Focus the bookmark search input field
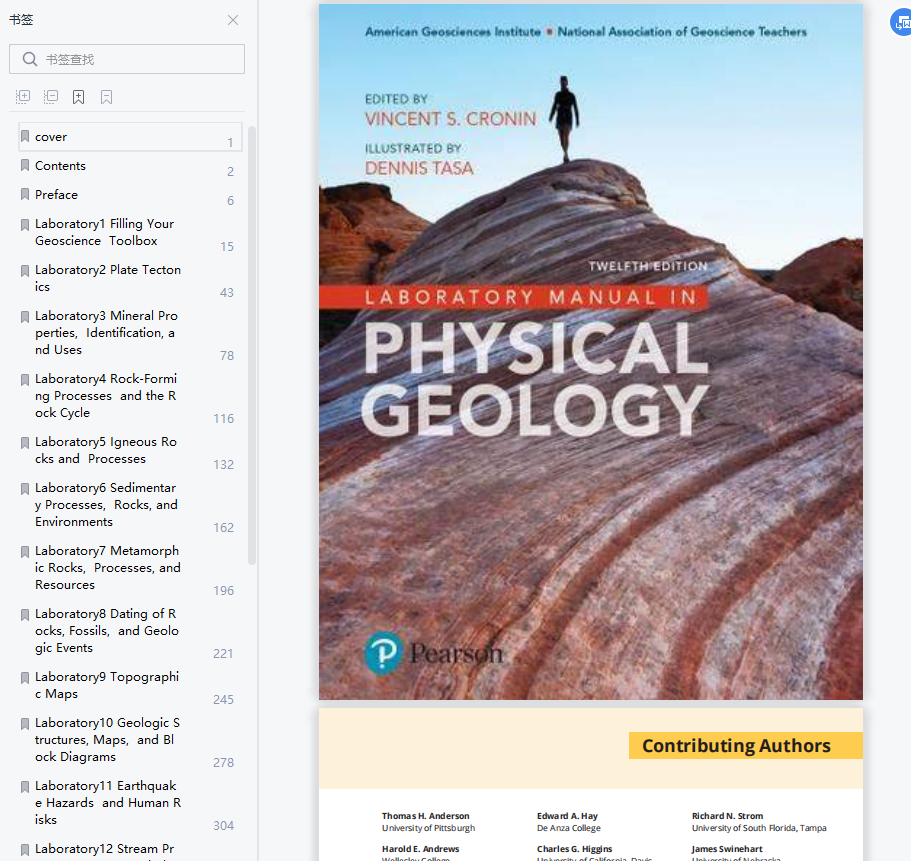This screenshot has height=861, width=911. pos(127,59)
